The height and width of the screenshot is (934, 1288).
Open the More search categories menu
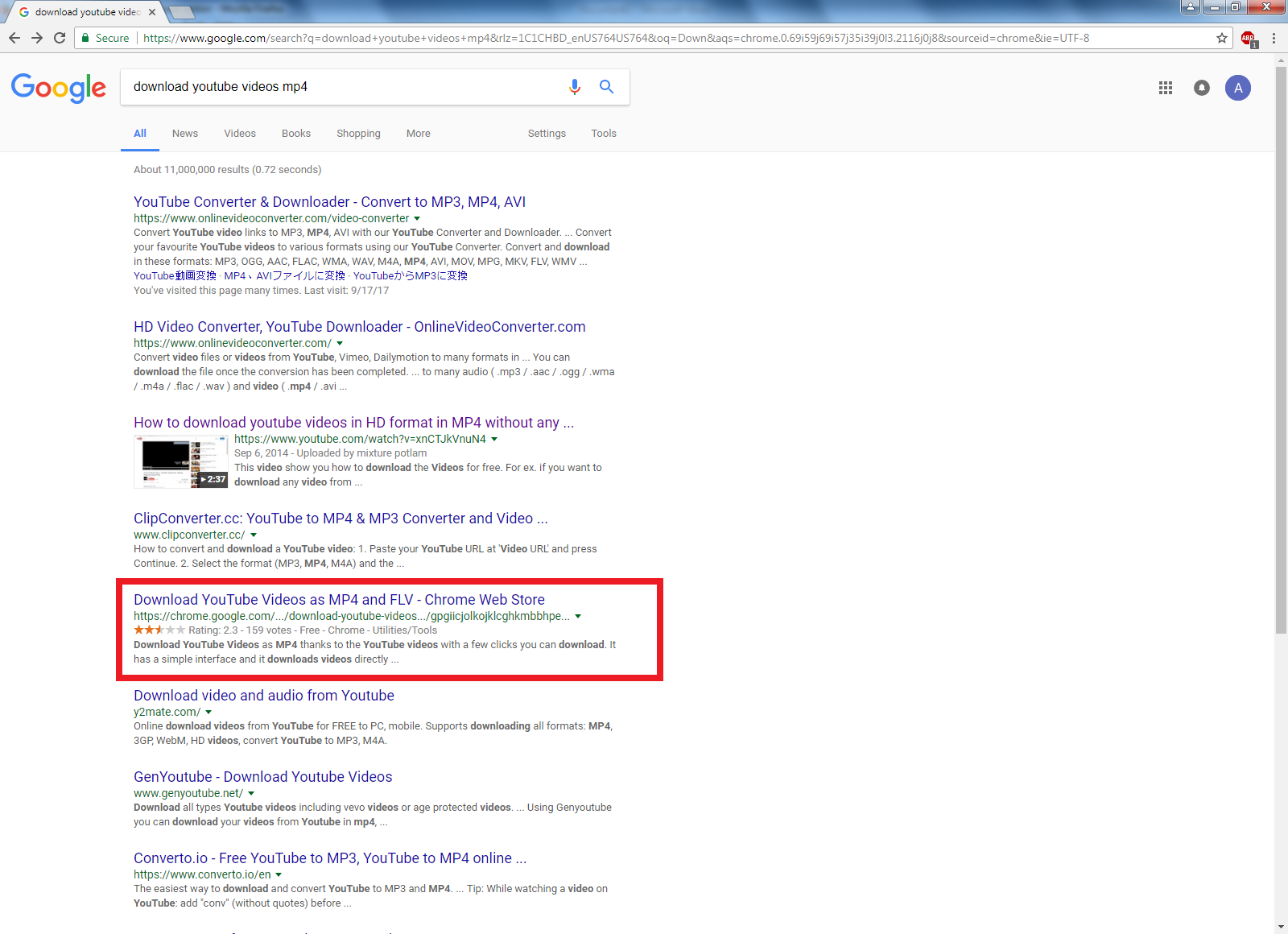[419, 134]
